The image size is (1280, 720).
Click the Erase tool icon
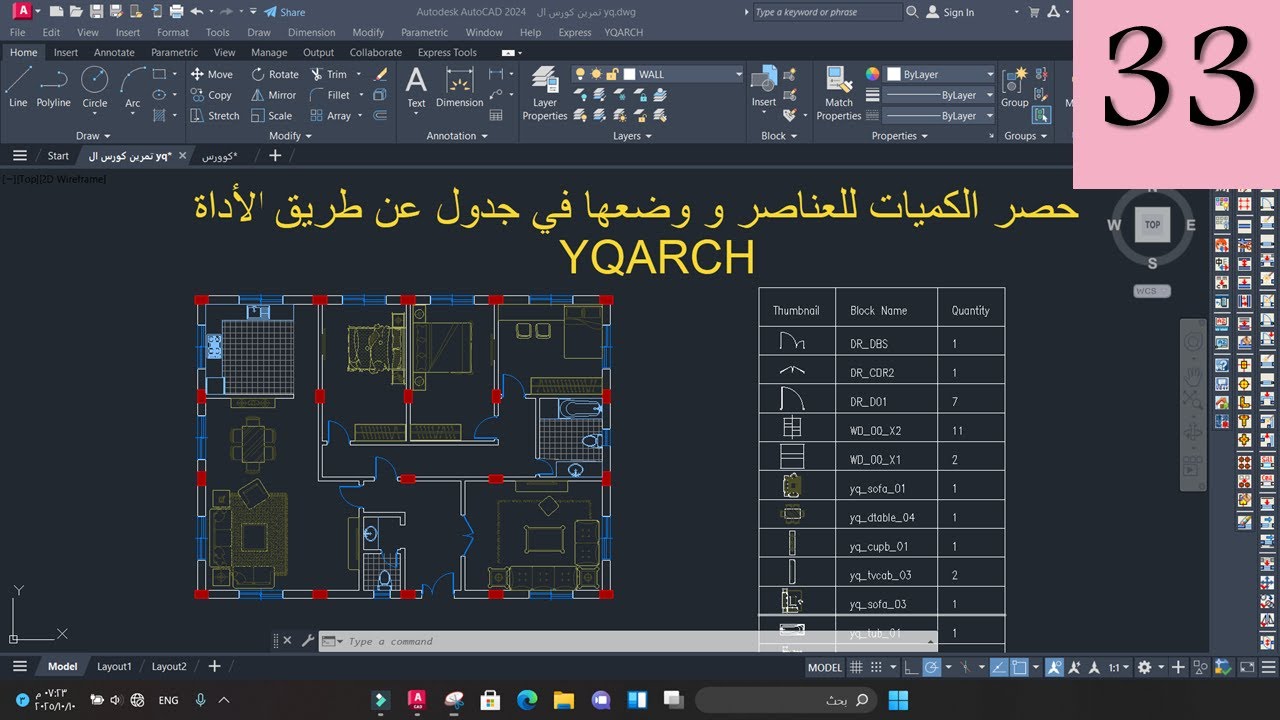380,74
